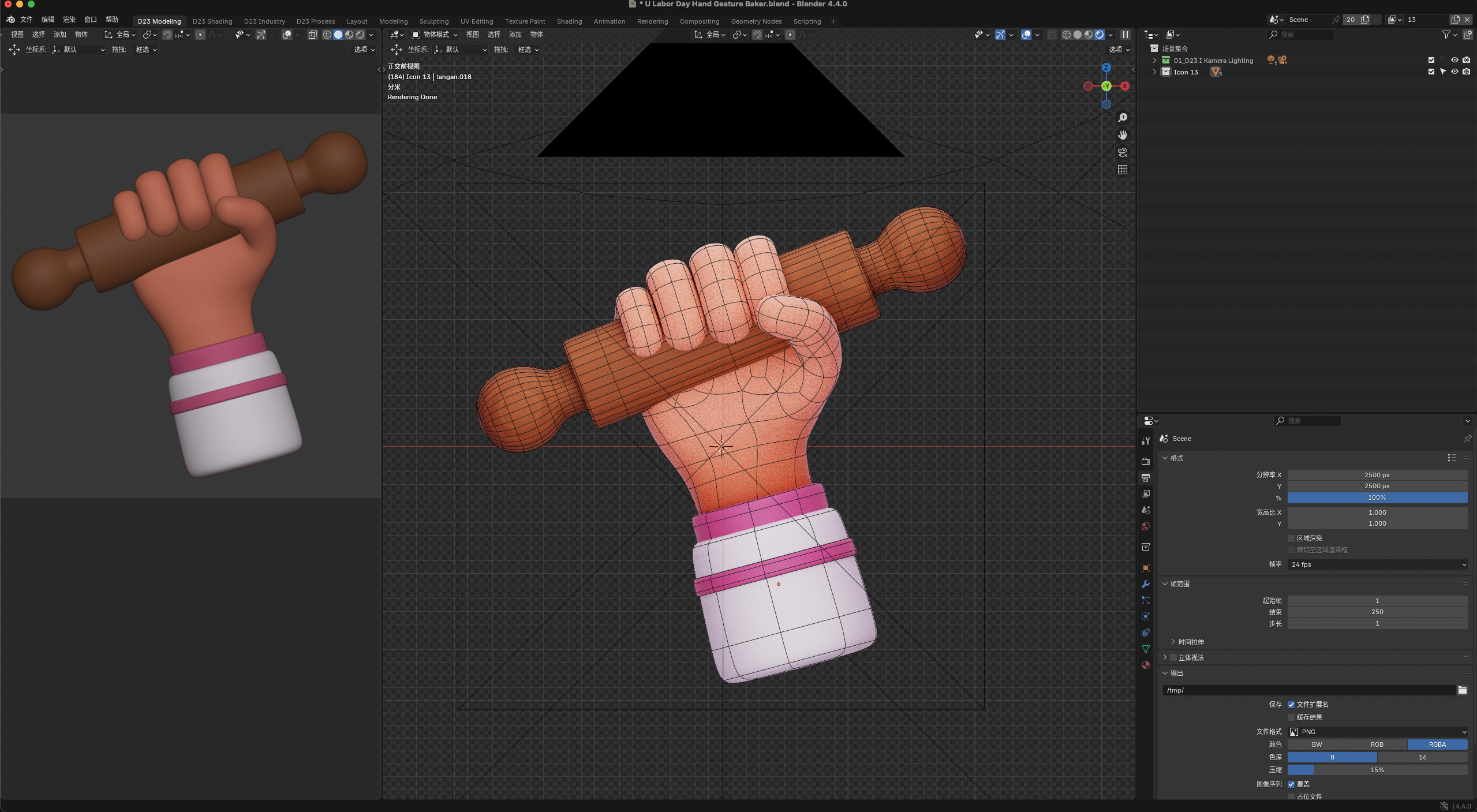The image size is (1477, 812).
Task: Open the Modifiers wrench properties tab
Action: click(x=1146, y=584)
